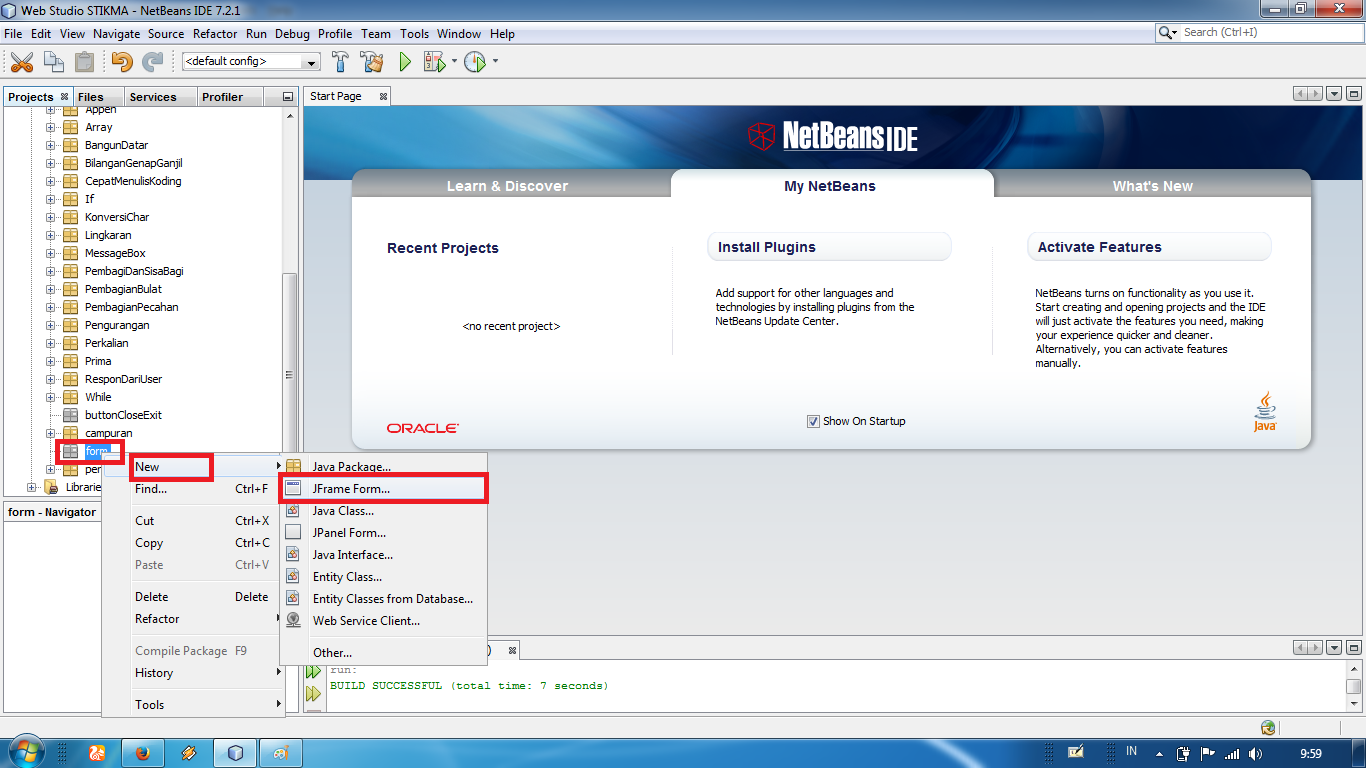
Task: Click the Debug Project toolbar icon
Action: [x=433, y=61]
